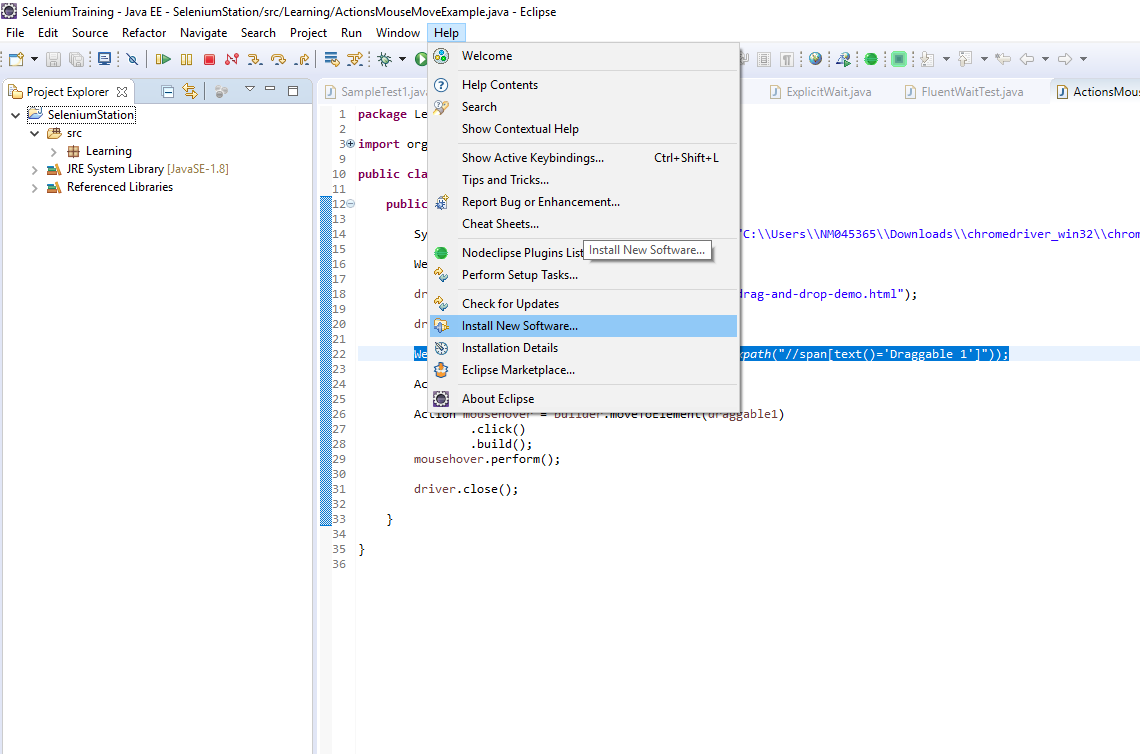This screenshot has height=754, width=1140.
Task: Click the Save toolbar icon
Action: pos(53,59)
